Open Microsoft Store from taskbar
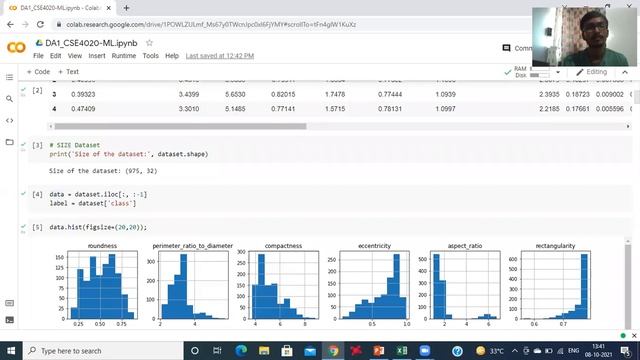 287,351
